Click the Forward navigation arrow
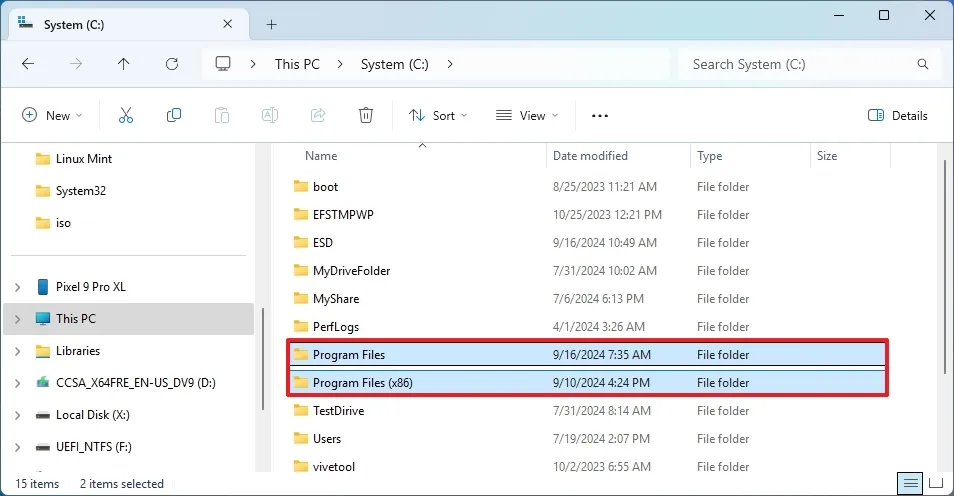954x496 pixels. tap(76, 64)
